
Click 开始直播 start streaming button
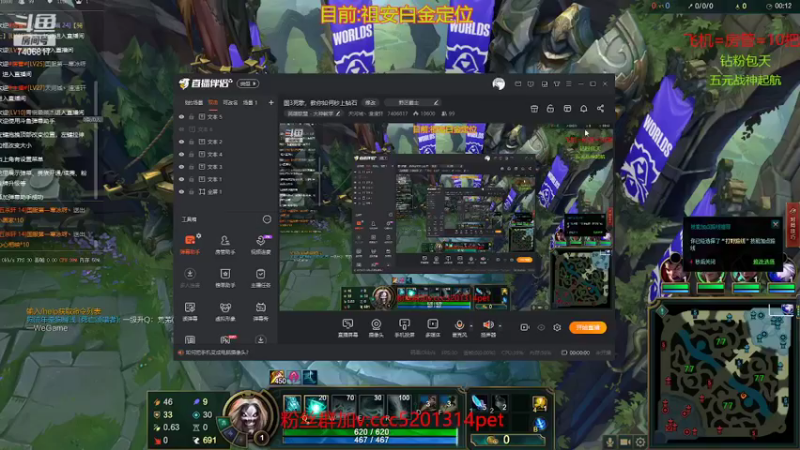pos(588,328)
